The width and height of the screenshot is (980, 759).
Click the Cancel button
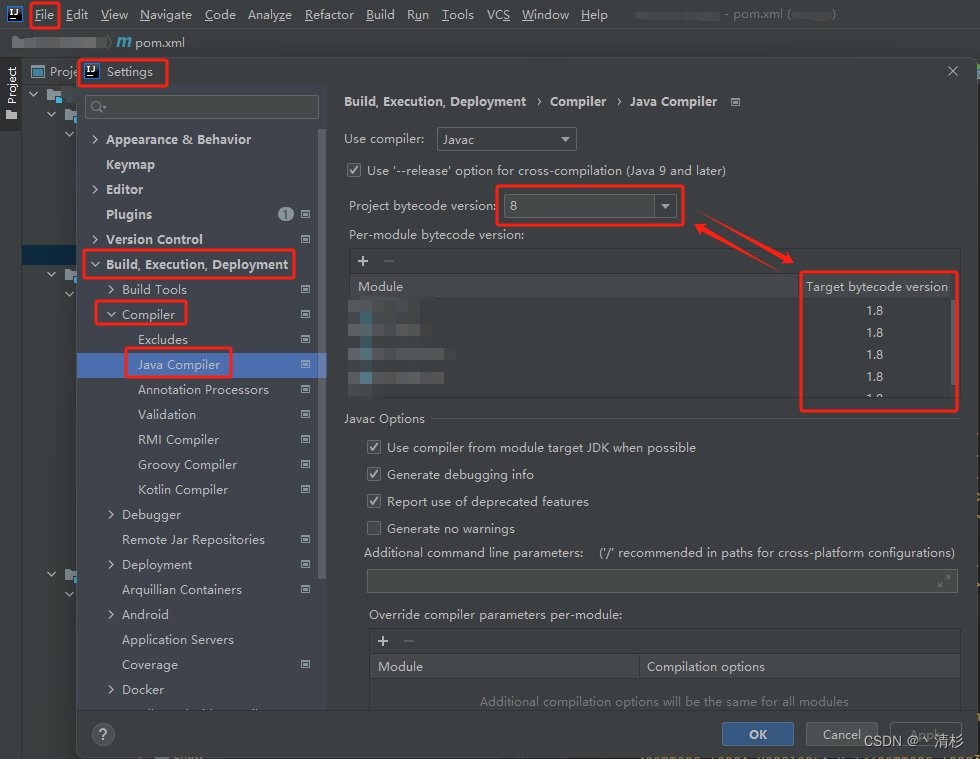pyautogui.click(x=841, y=734)
